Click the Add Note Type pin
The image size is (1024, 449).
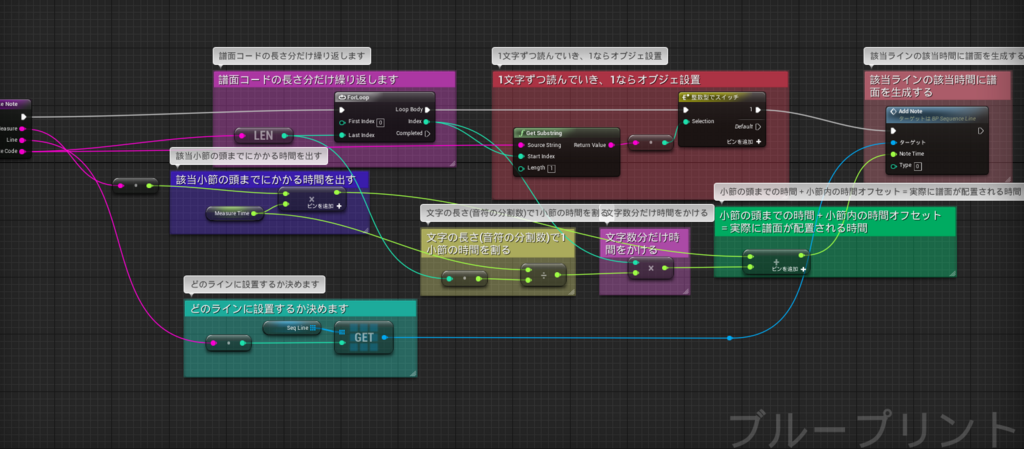point(894,166)
